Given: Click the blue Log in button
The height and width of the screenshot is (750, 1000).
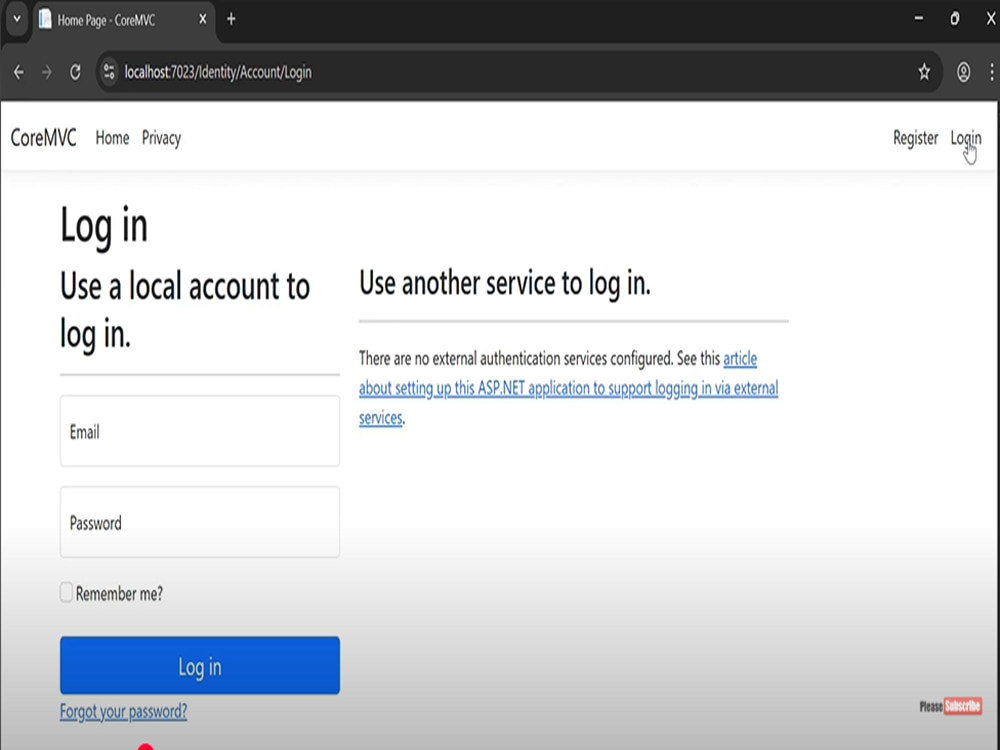Looking at the screenshot, I should (200, 665).
